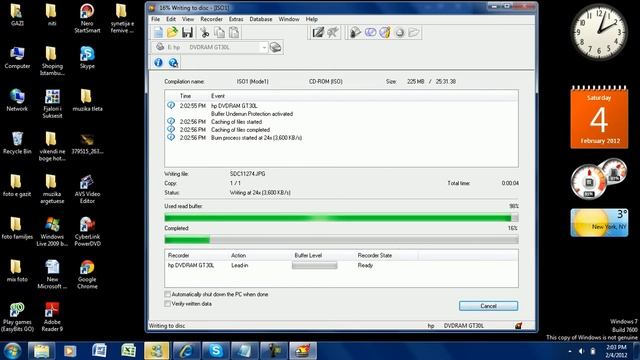Click the 'Caching of files completed' log entry

click(x=240, y=130)
